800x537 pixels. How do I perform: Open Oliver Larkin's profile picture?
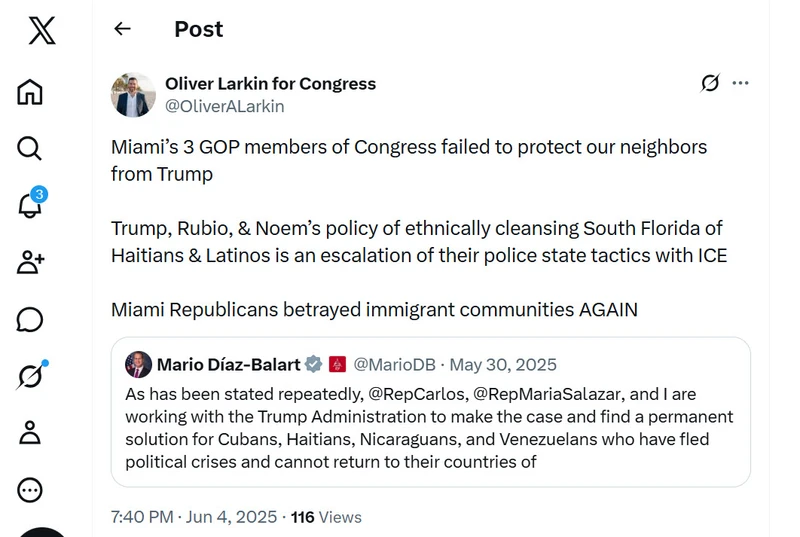133,95
